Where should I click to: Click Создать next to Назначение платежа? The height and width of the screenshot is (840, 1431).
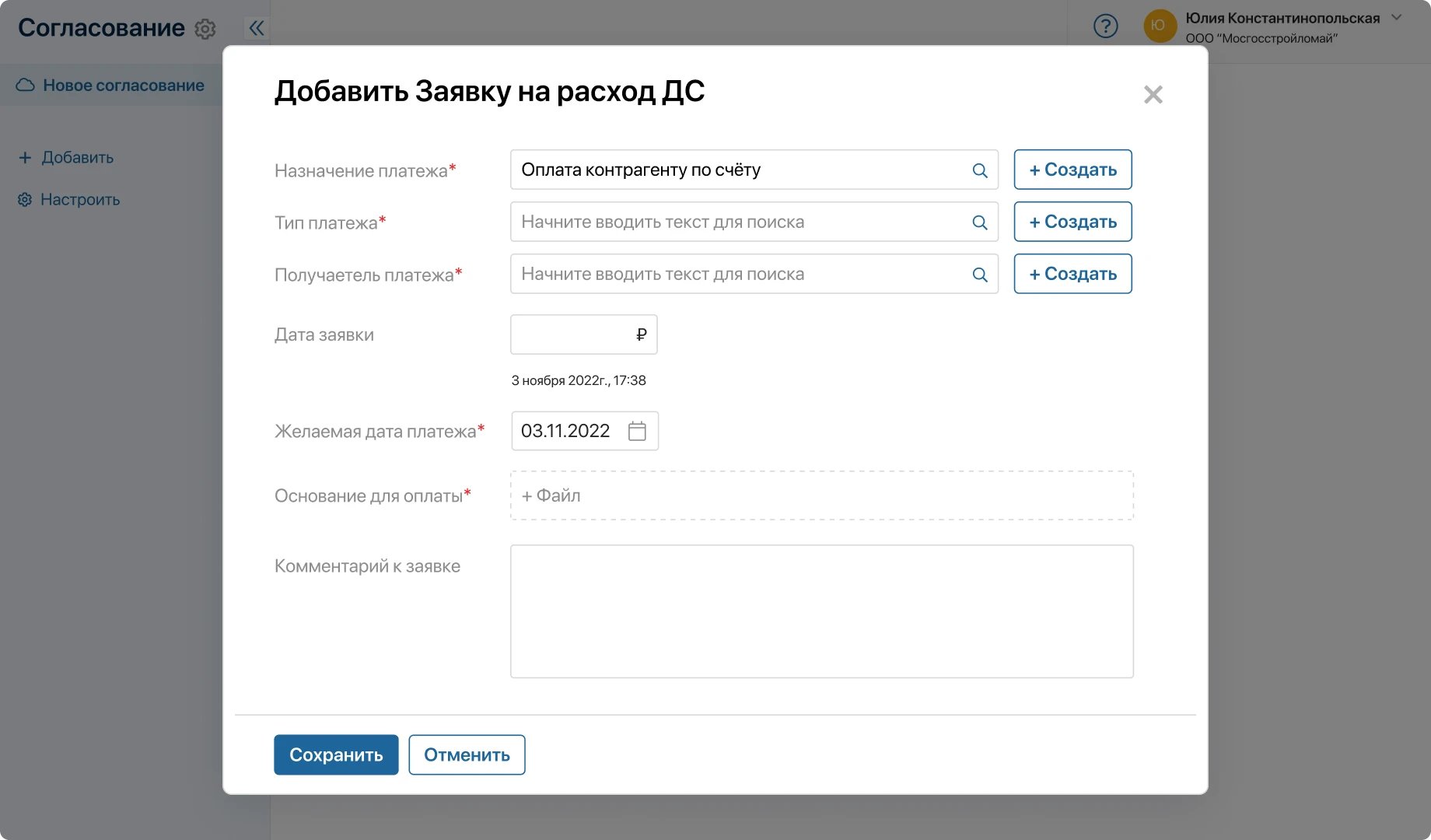click(x=1072, y=170)
